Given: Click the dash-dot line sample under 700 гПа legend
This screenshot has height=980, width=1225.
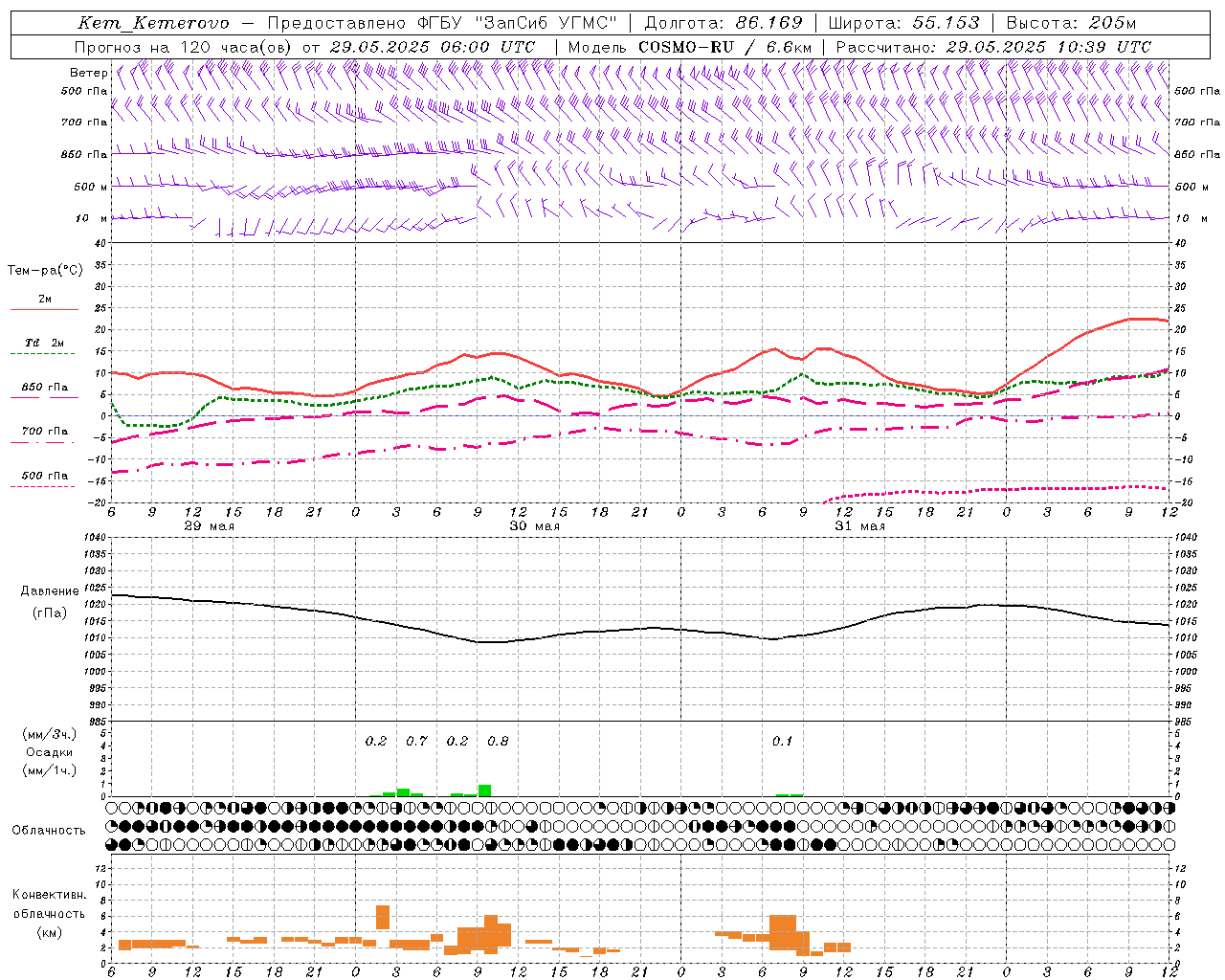Looking at the screenshot, I should coord(42,442).
